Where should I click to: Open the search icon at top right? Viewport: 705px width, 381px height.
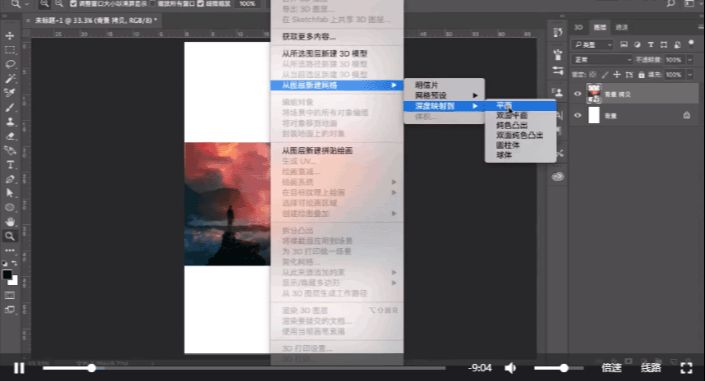click(x=670, y=4)
